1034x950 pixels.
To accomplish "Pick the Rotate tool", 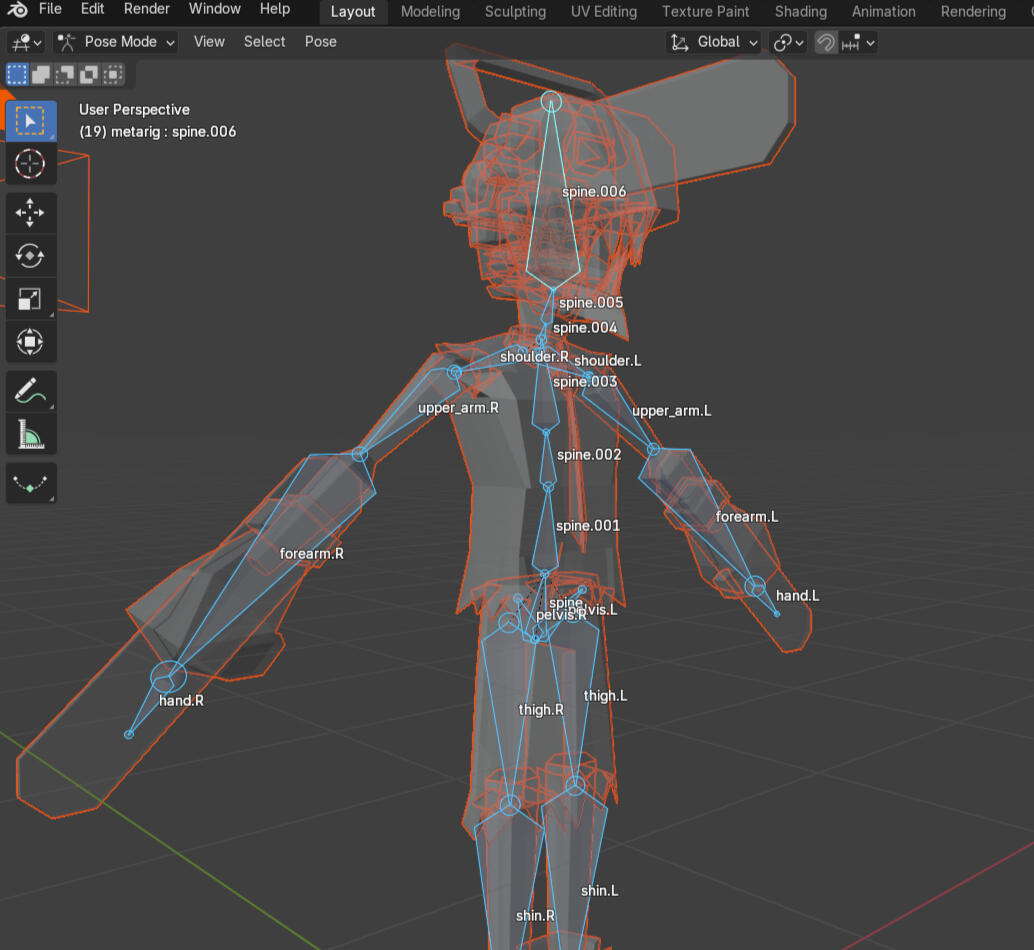I will [x=30, y=256].
